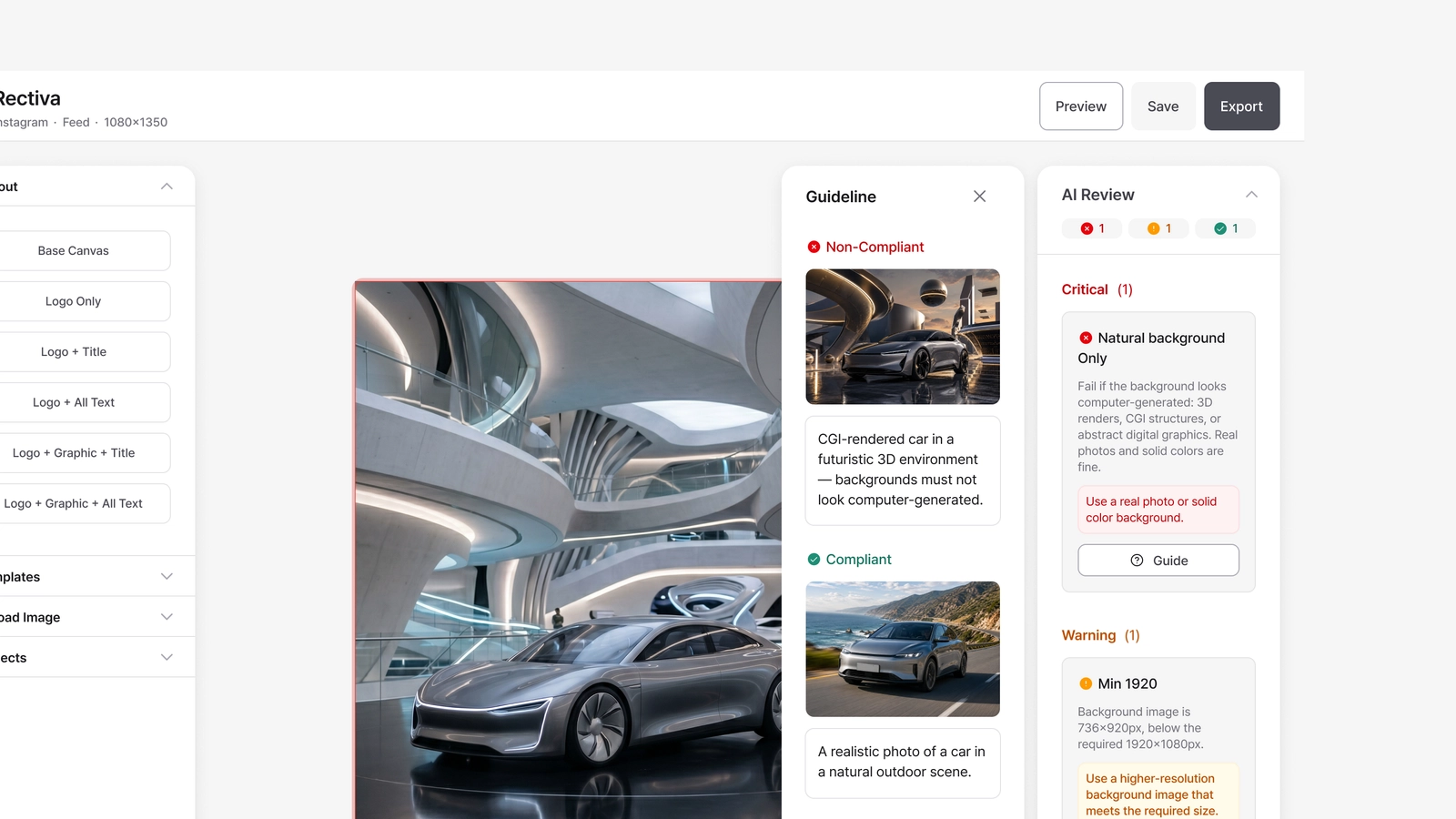Choose the Logo + All Text layout
This screenshot has height=819, width=1456.
coord(74,402)
